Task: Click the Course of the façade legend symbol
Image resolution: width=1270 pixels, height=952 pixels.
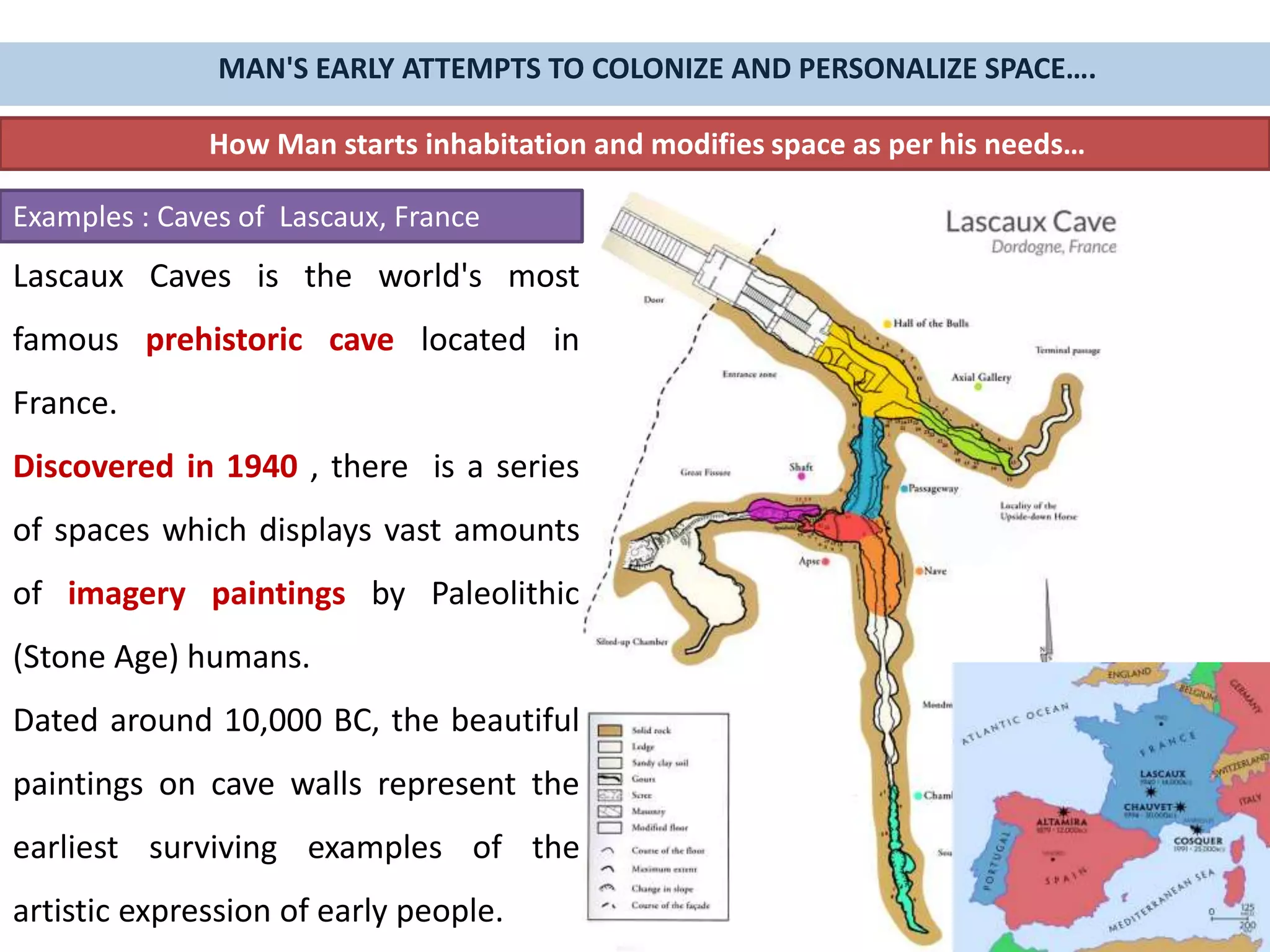Action: 608,906
